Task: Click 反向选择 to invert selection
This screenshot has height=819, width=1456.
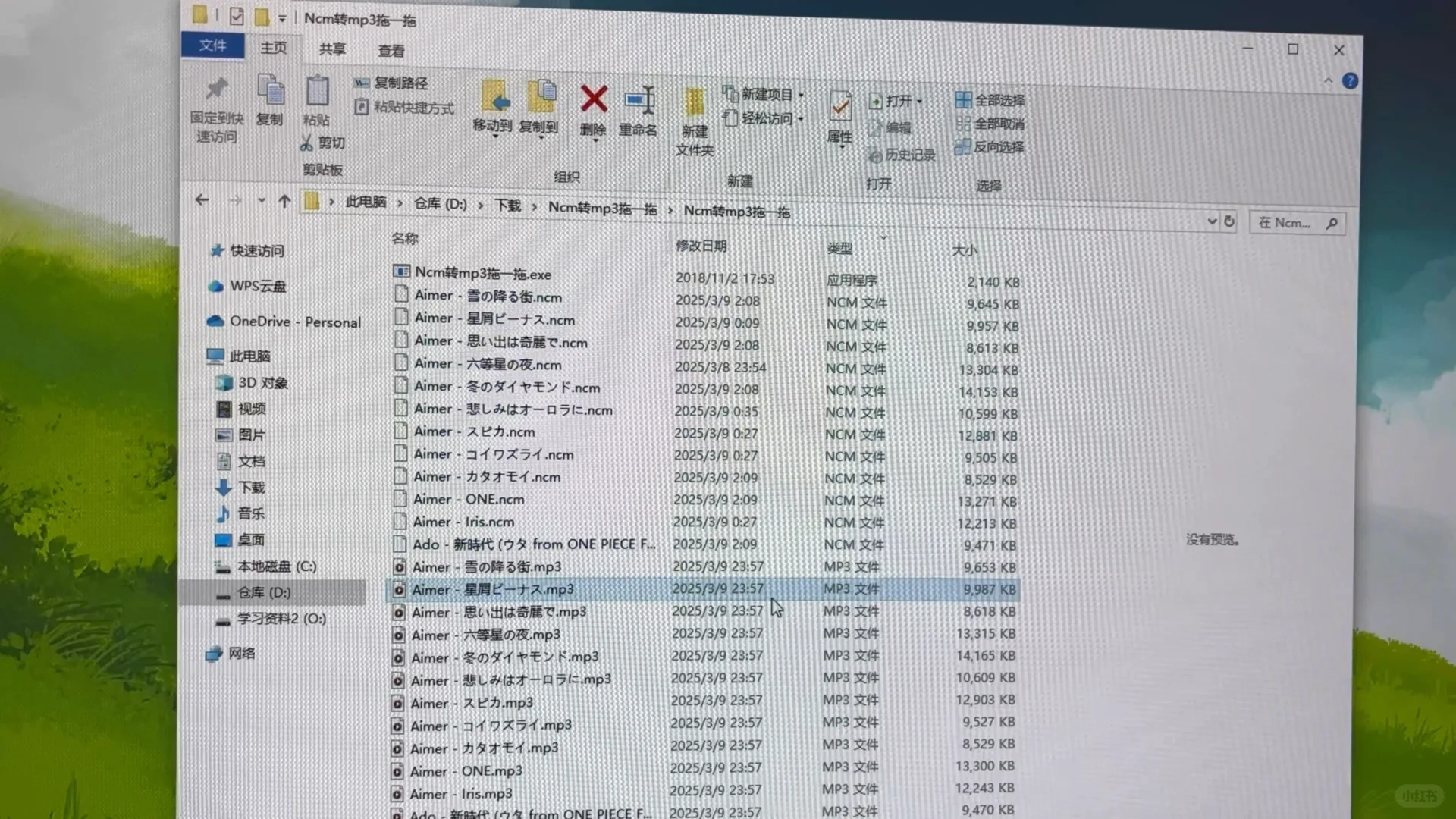Action: tap(996, 147)
